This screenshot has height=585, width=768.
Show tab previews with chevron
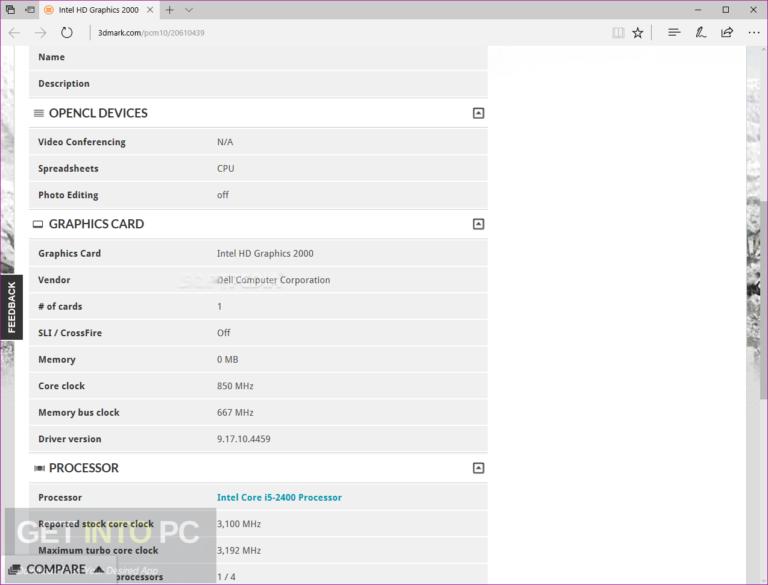click(x=189, y=10)
